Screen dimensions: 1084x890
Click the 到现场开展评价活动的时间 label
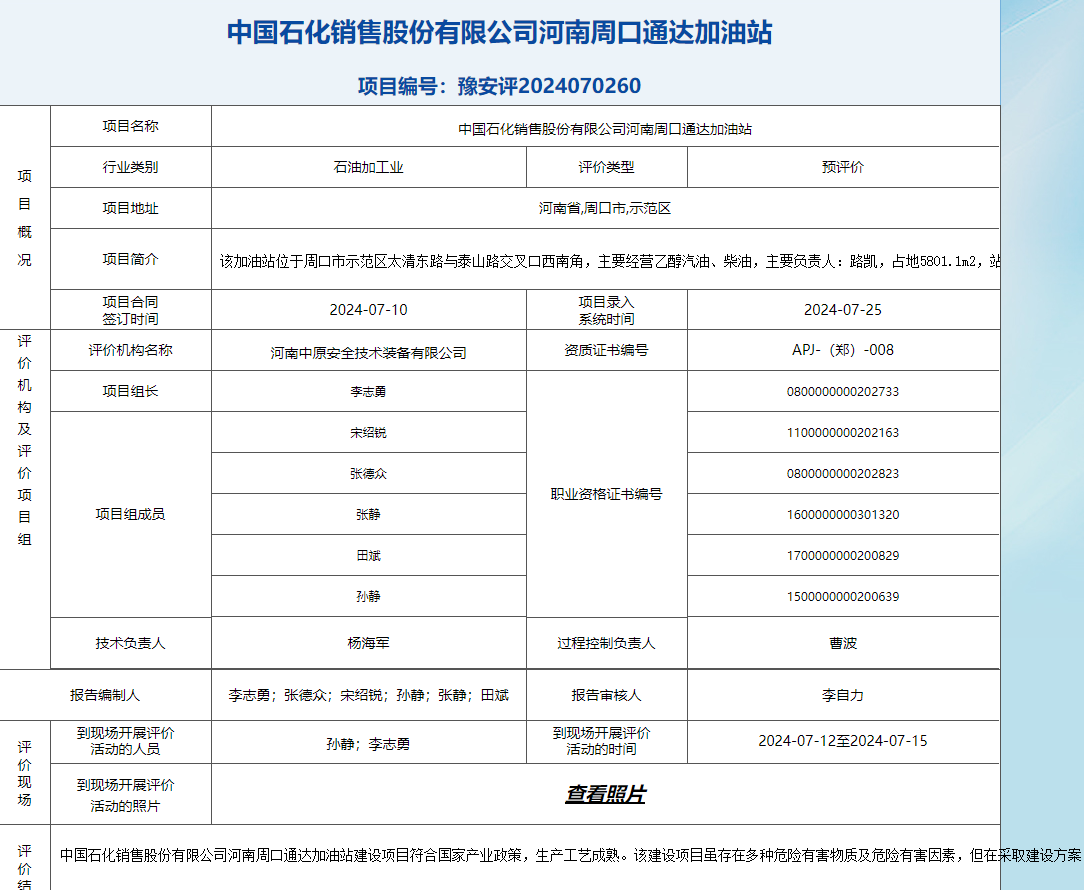[x=601, y=741]
